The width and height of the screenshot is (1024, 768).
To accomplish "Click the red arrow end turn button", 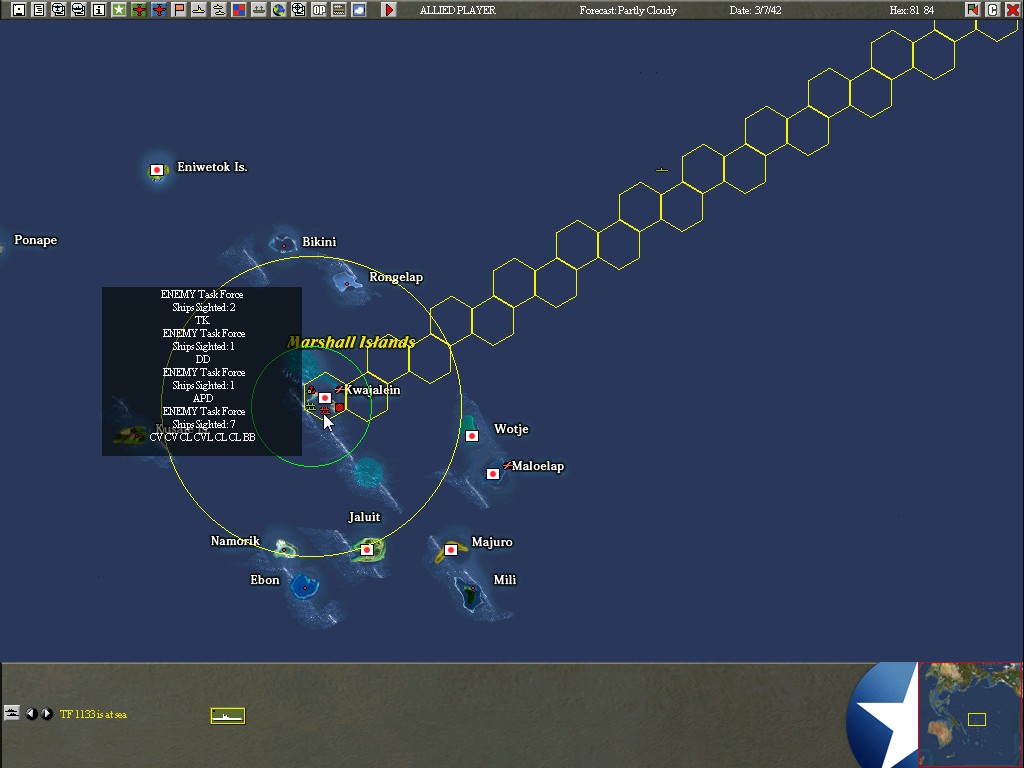I will click(389, 10).
